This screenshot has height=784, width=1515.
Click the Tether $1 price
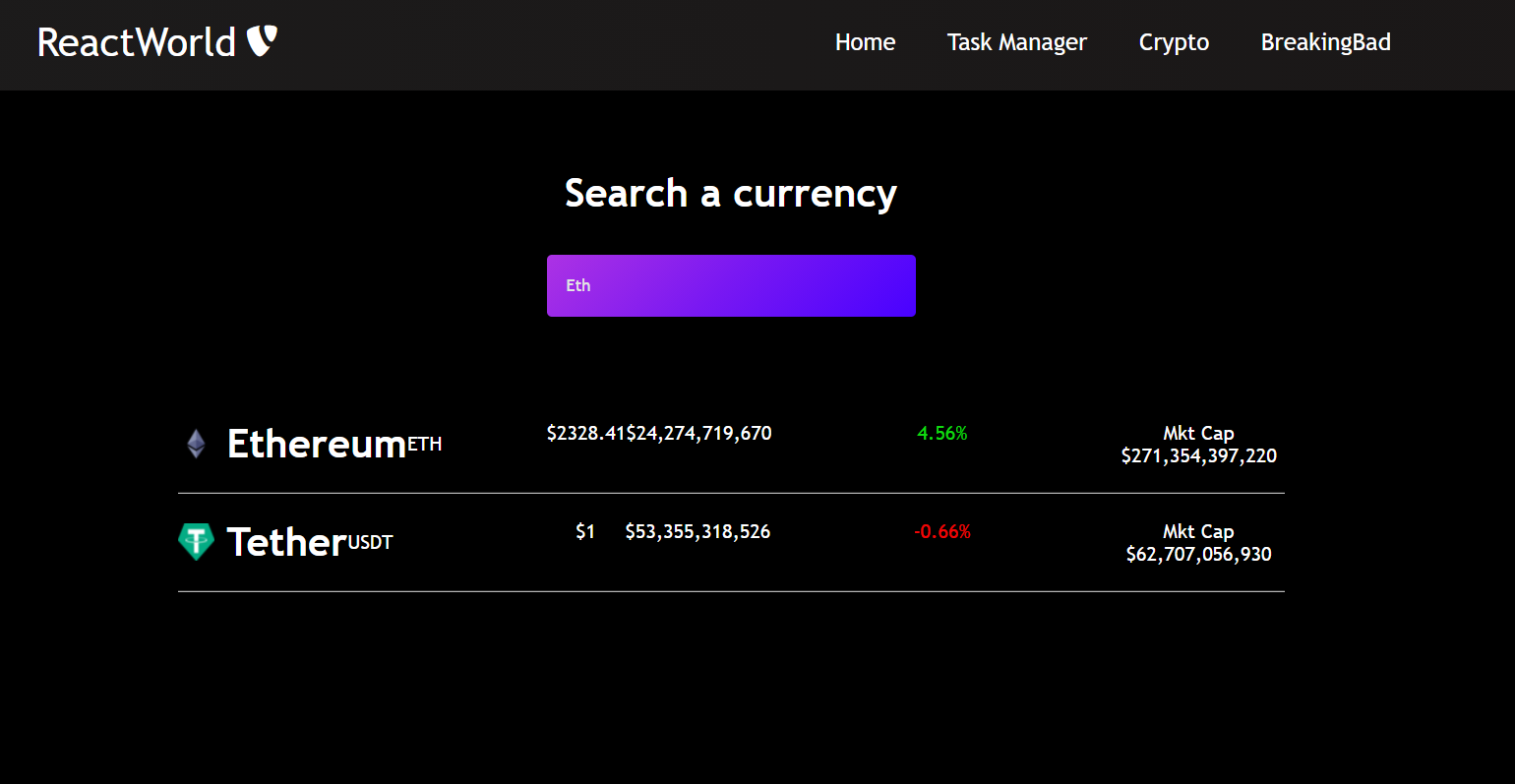click(x=585, y=531)
